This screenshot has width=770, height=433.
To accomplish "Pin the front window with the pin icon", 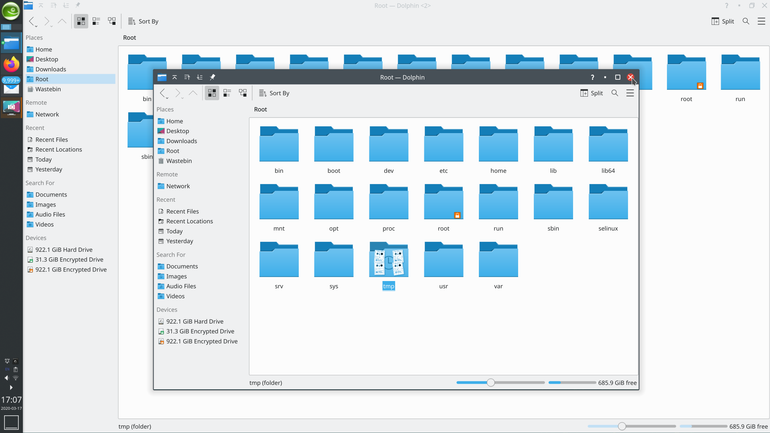I will point(212,77).
